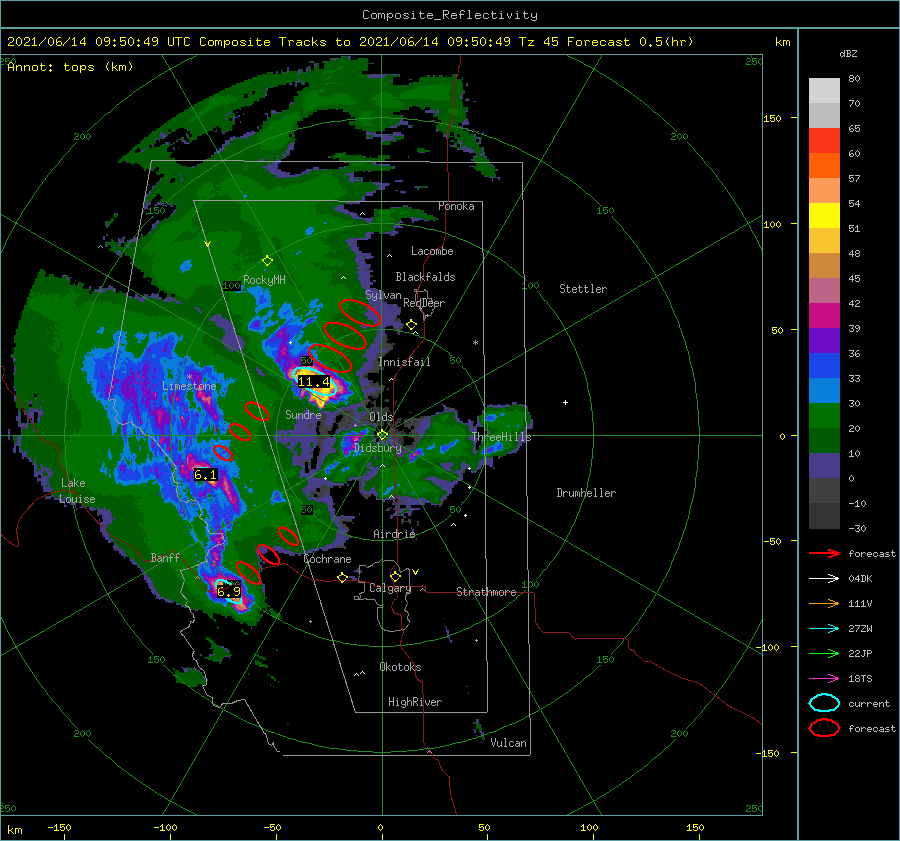
Task: Click the Composite_Reflectivity title
Action: 450,15
